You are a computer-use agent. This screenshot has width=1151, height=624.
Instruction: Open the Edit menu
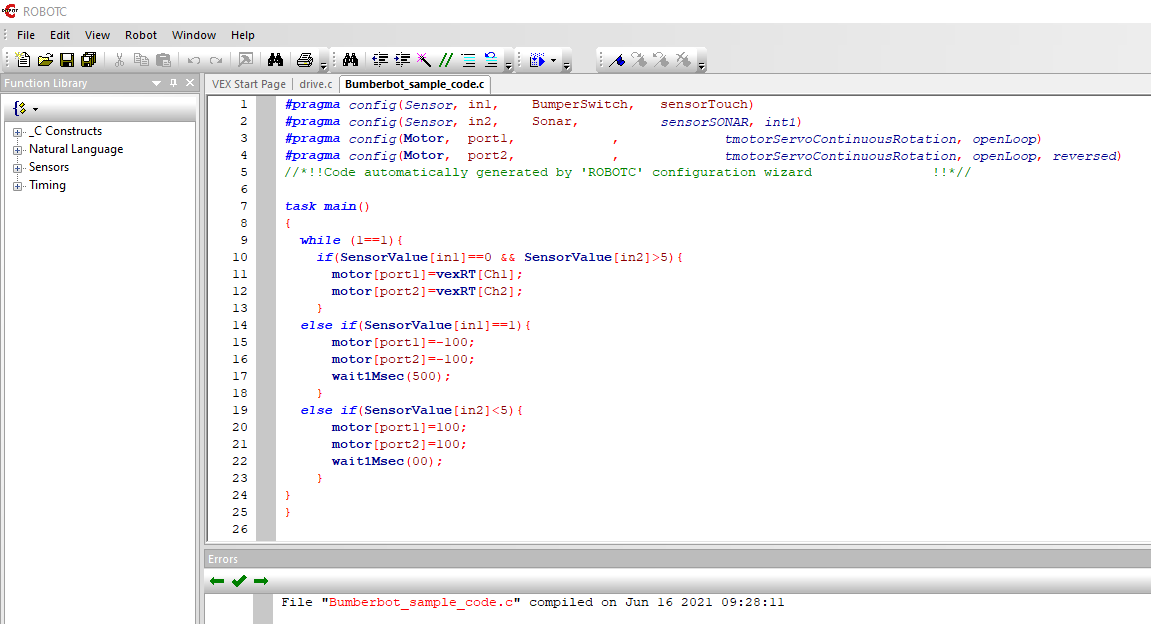point(60,35)
